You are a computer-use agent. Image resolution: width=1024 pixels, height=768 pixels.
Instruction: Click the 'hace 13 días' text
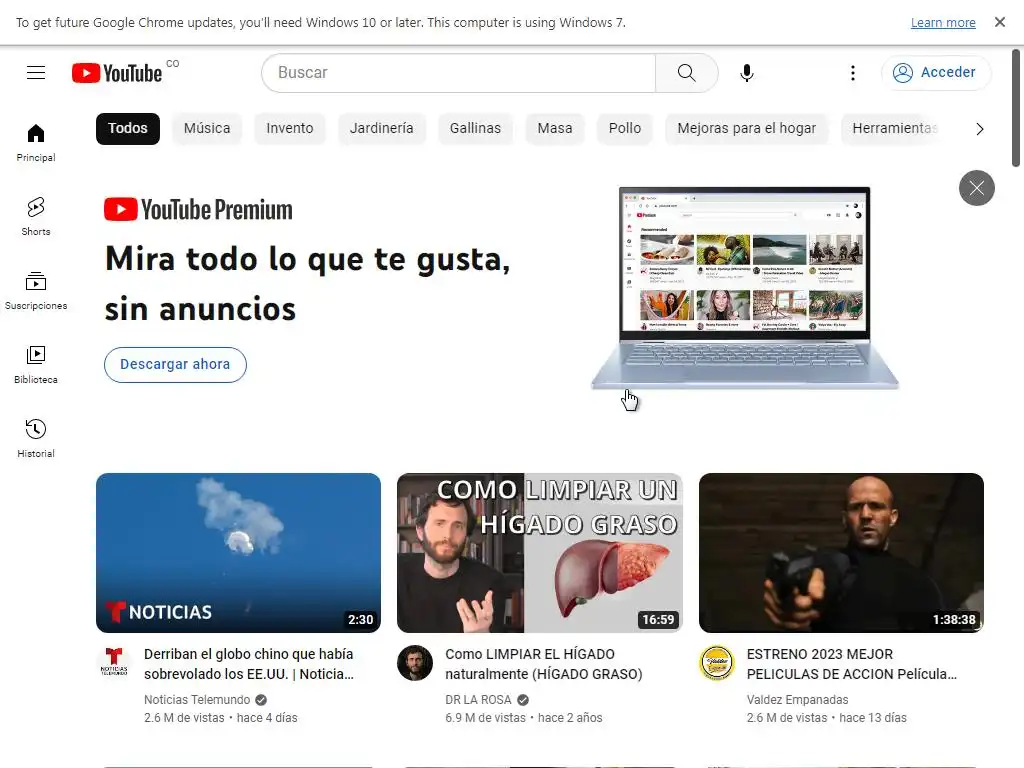click(x=873, y=718)
